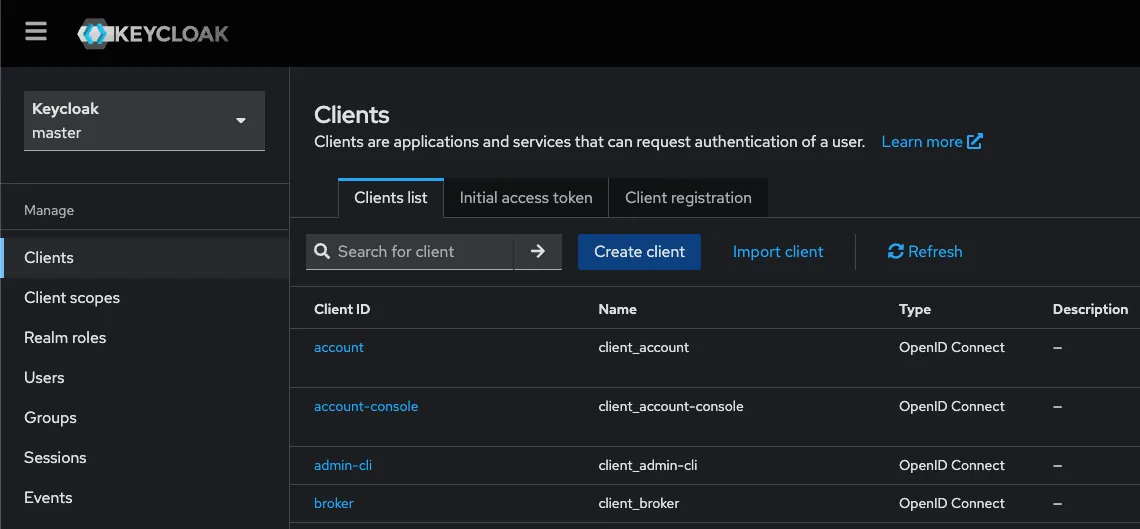This screenshot has height=529, width=1140.
Task: Open Clients in sidebar
Action: 145,258
